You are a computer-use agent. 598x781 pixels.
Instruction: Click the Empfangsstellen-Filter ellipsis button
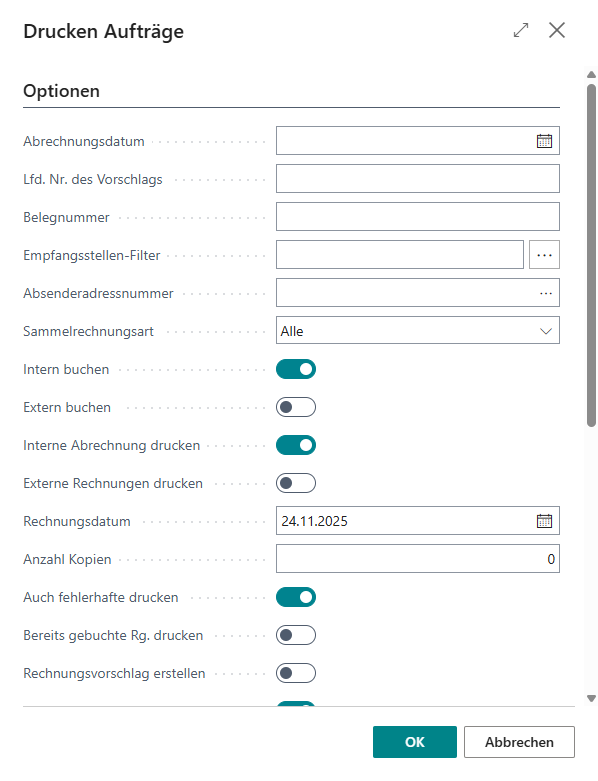pos(544,255)
